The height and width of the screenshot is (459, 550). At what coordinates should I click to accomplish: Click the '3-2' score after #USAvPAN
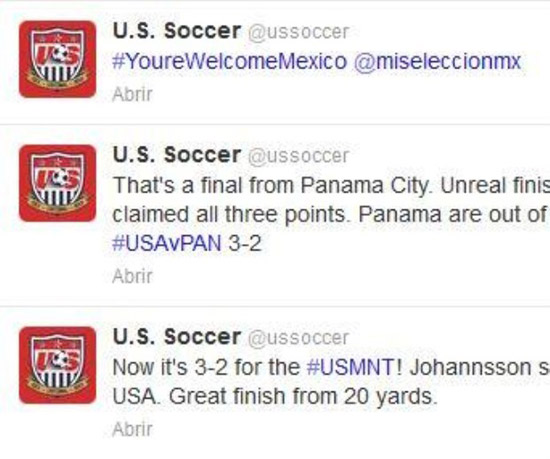[x=245, y=243]
